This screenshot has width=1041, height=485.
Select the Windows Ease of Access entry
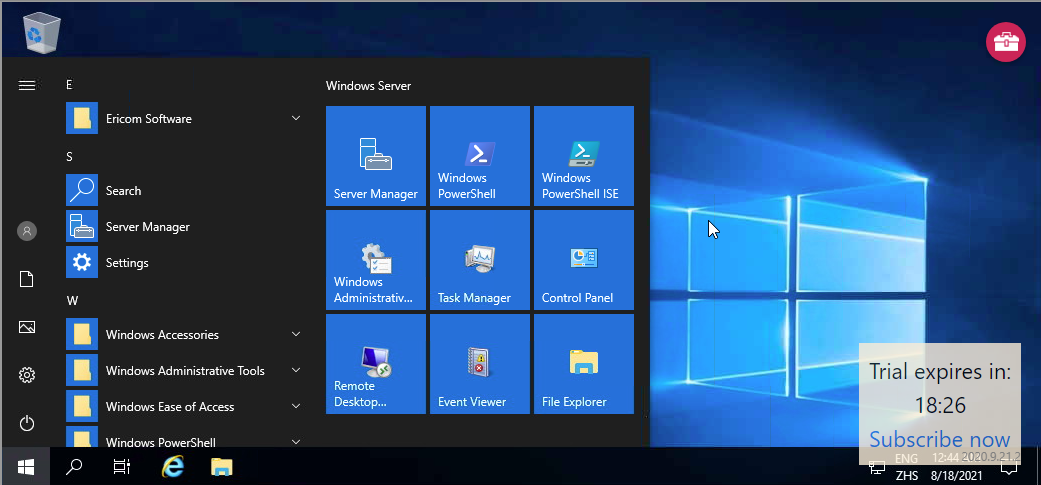point(186,406)
